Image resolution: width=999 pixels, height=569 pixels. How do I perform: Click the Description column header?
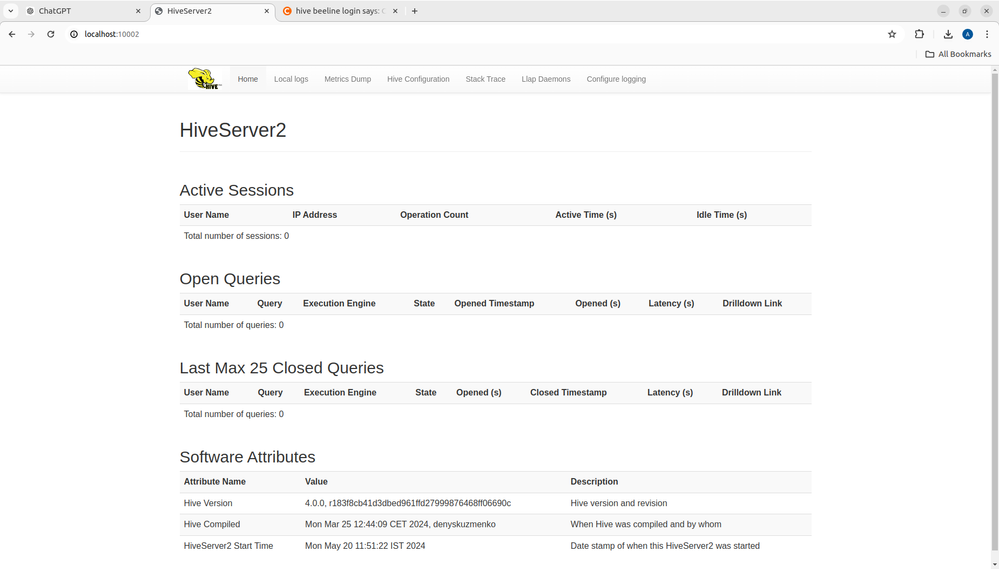pyautogui.click(x=594, y=482)
